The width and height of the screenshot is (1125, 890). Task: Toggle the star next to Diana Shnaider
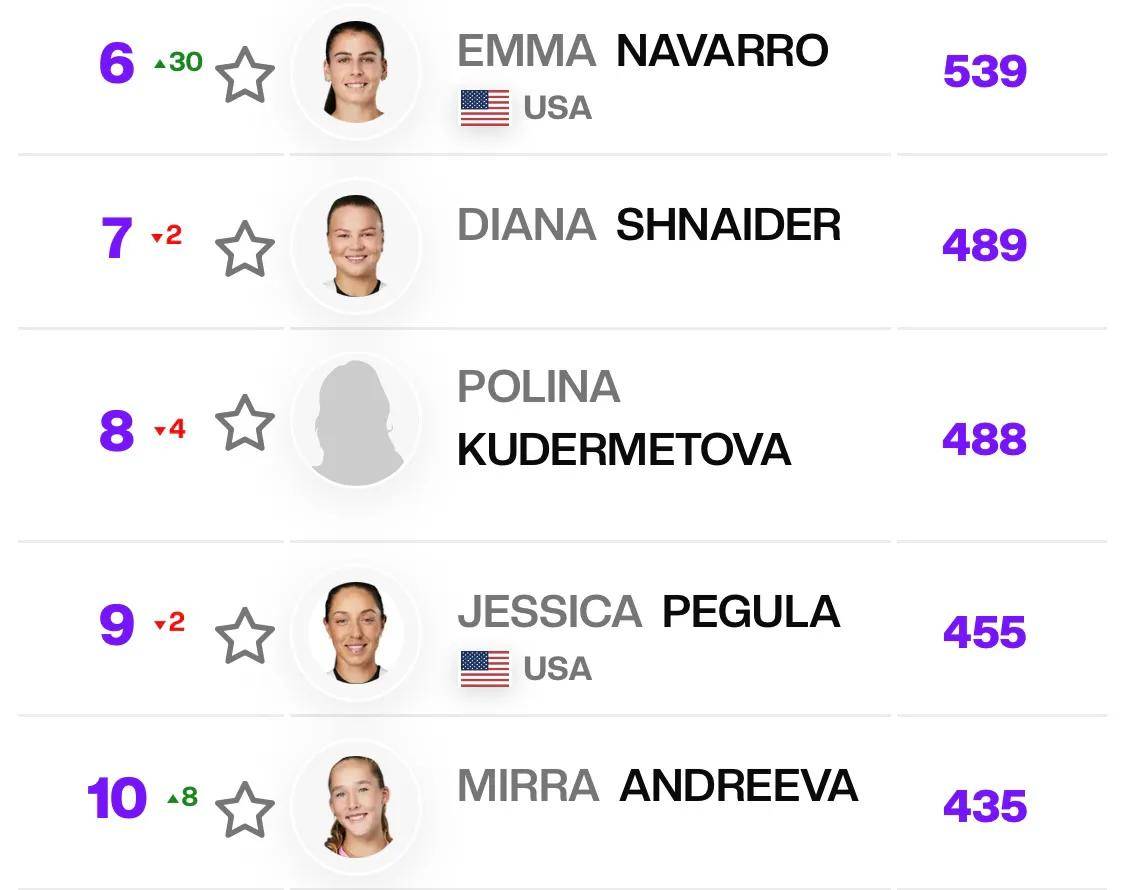tap(245, 250)
